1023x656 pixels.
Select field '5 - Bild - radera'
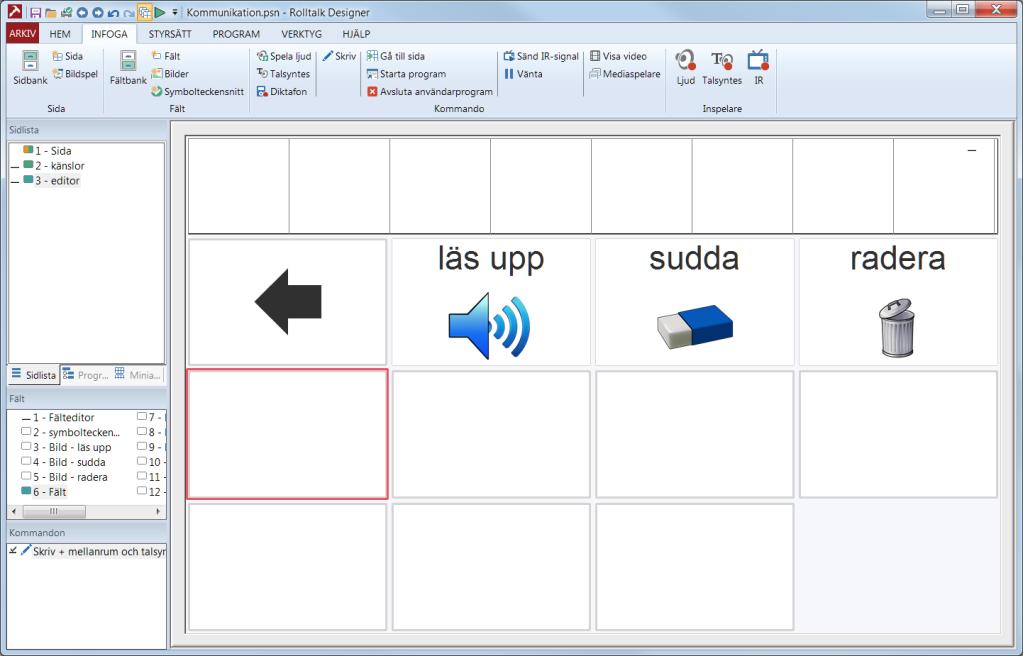point(65,478)
